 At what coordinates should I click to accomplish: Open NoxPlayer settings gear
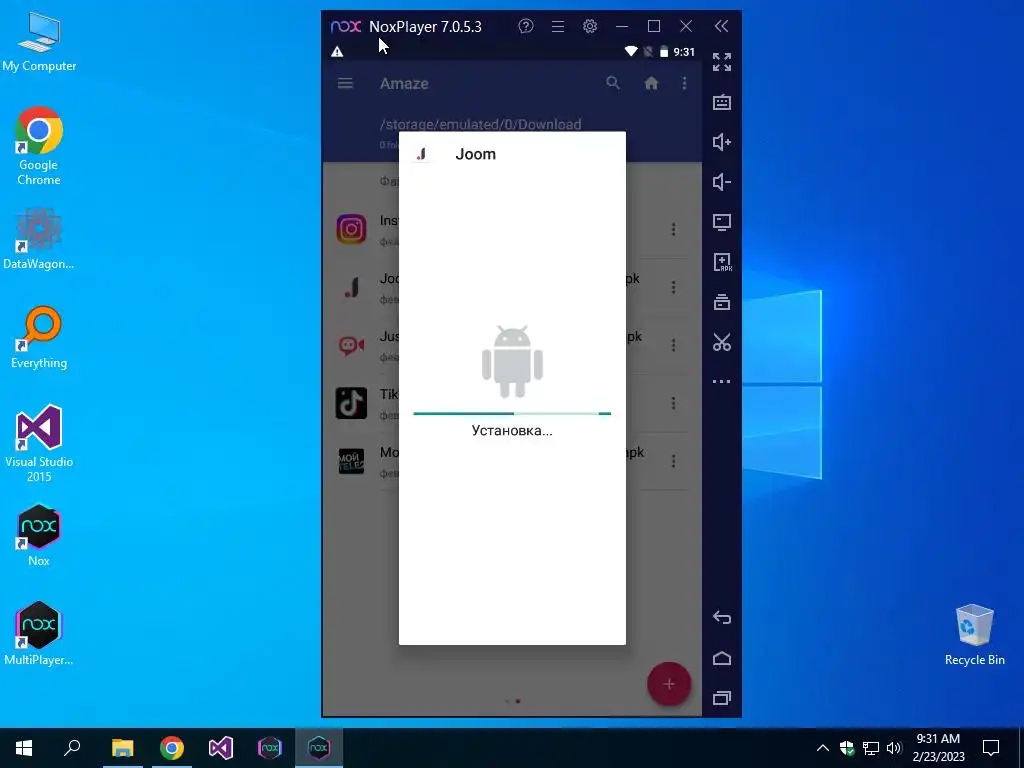pyautogui.click(x=590, y=26)
